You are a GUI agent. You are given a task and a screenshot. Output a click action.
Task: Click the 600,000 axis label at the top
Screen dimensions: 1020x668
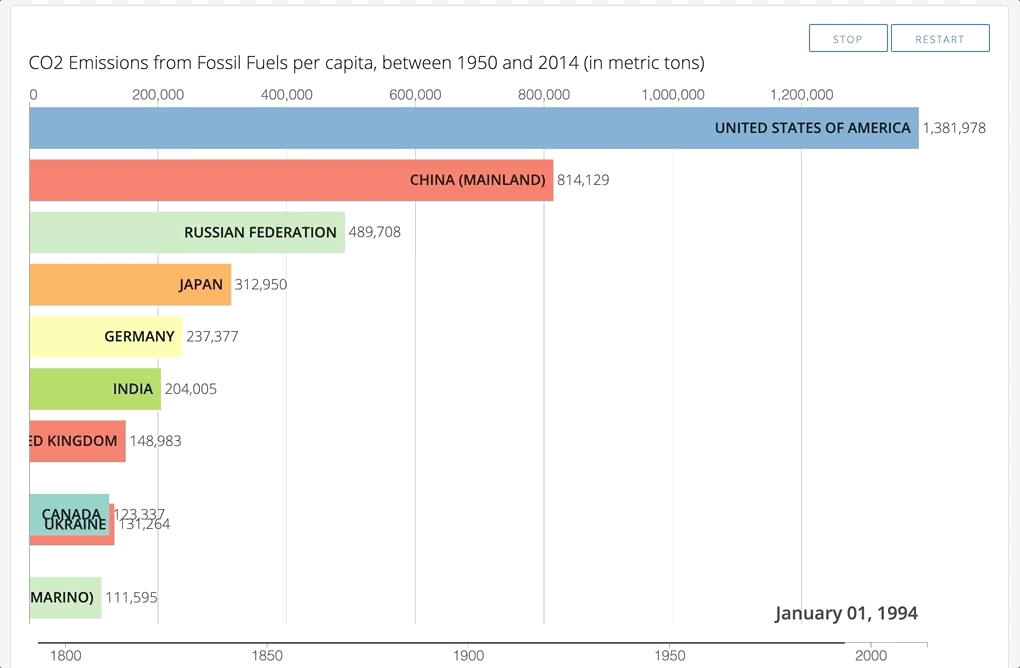click(x=414, y=94)
